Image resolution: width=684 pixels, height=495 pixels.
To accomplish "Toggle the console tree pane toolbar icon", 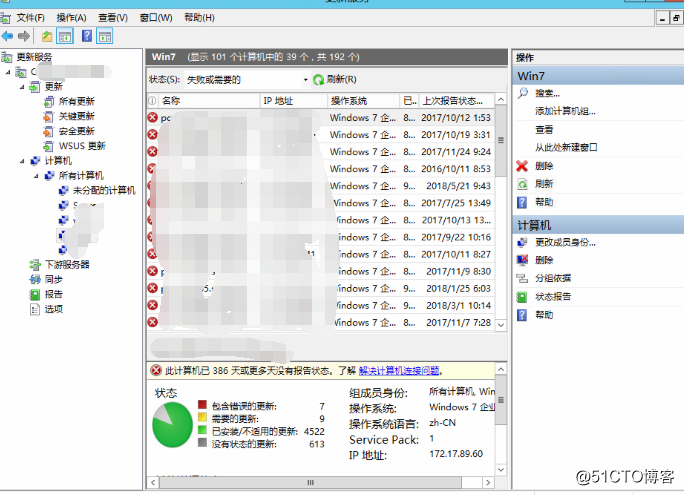I will (65, 36).
